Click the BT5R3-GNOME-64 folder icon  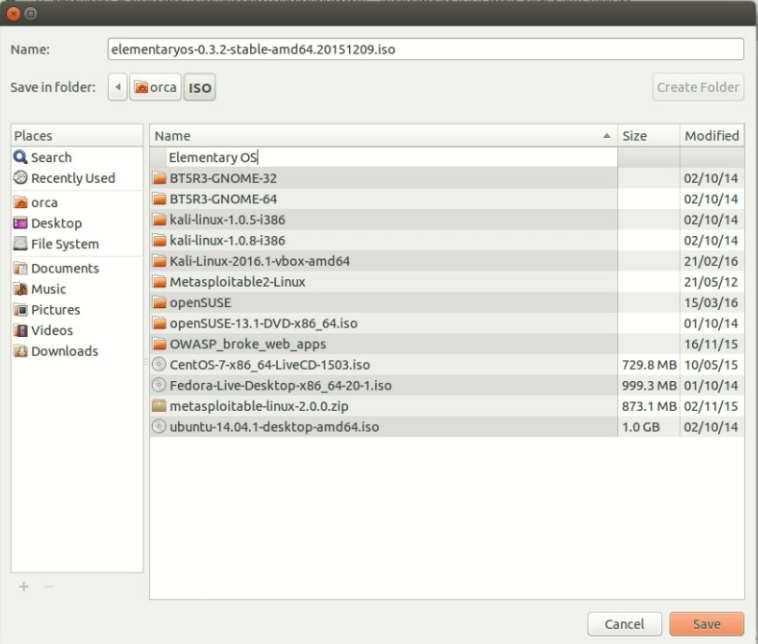tap(159, 199)
